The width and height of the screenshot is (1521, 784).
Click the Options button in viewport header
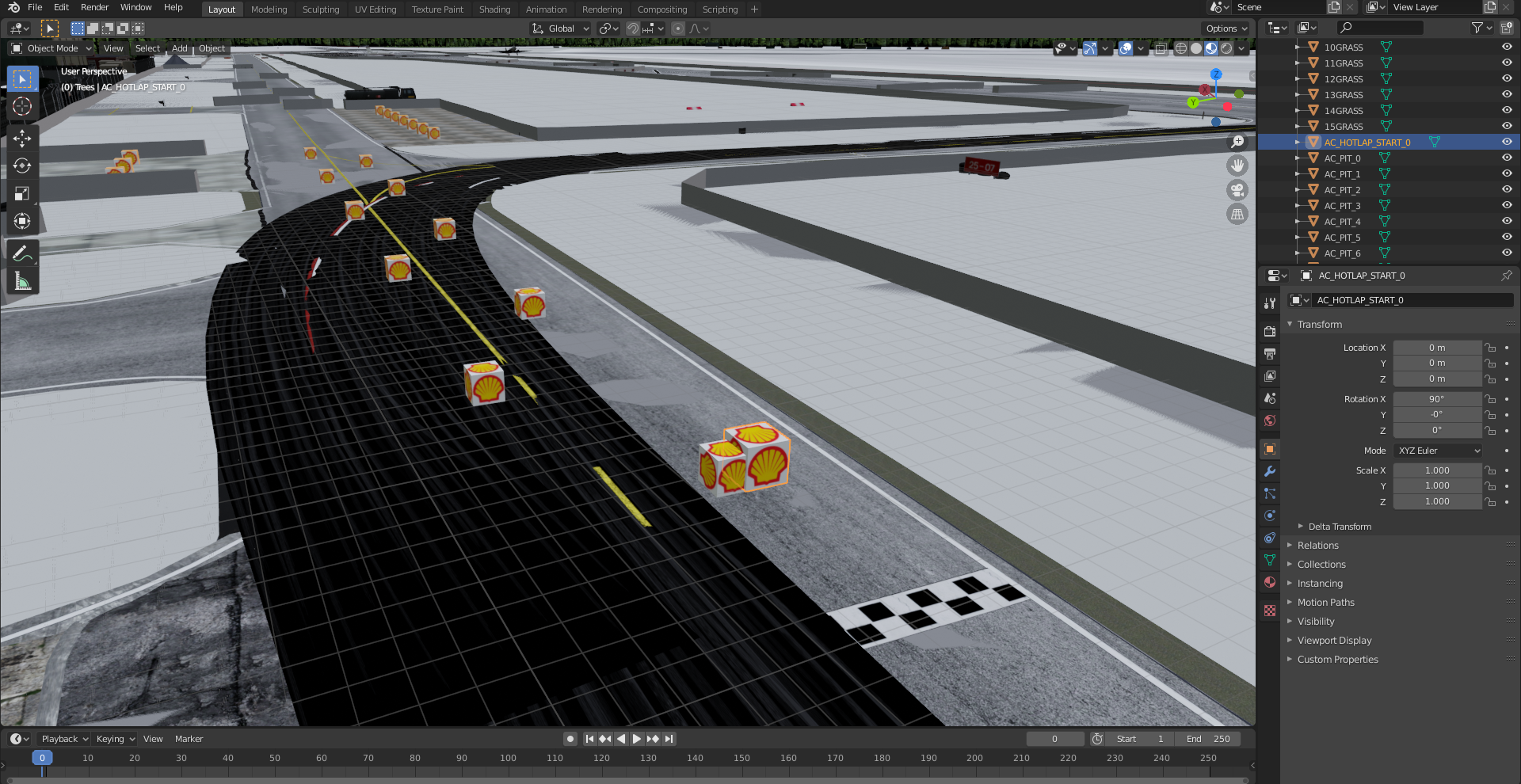point(1226,29)
